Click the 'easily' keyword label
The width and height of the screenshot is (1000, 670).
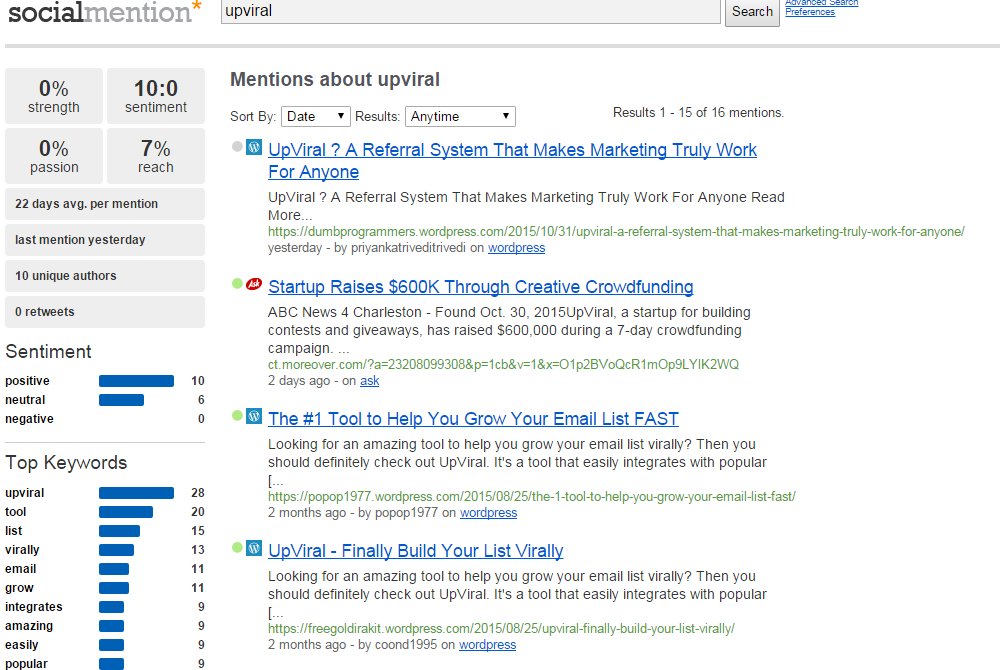pyautogui.click(x=22, y=645)
